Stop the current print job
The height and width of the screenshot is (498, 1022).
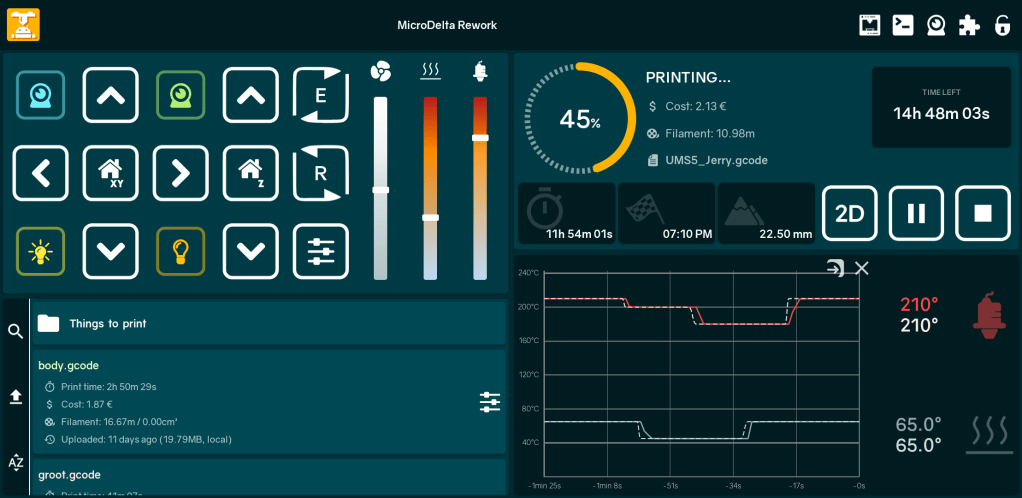click(982, 213)
